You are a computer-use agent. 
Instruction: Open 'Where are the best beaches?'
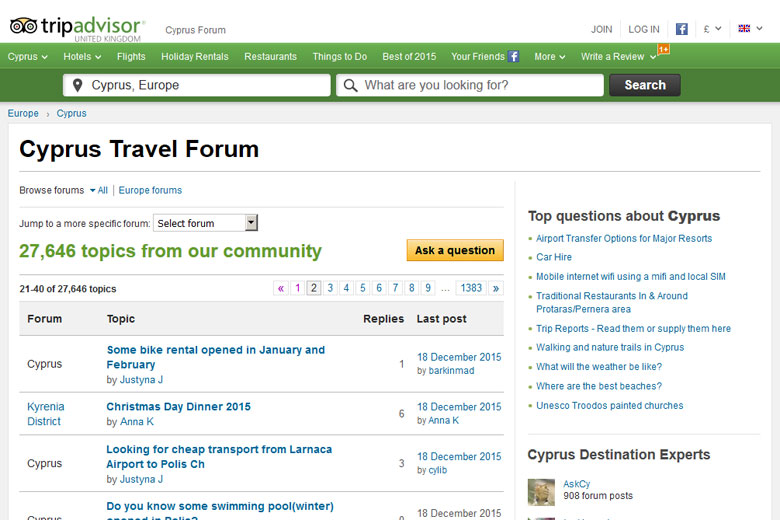pos(599,386)
